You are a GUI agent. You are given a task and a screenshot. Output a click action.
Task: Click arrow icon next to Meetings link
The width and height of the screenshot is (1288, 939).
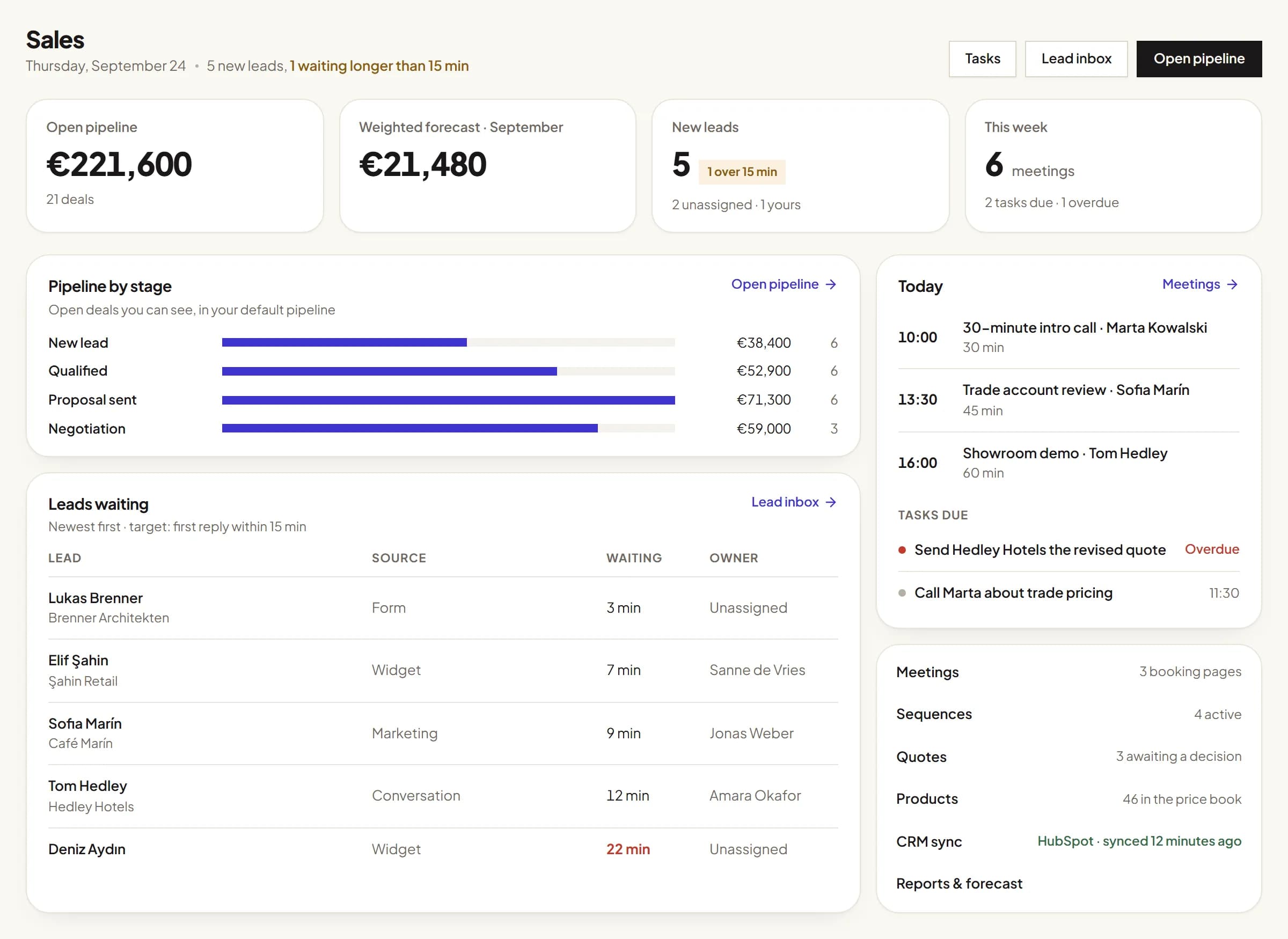pos(1232,284)
